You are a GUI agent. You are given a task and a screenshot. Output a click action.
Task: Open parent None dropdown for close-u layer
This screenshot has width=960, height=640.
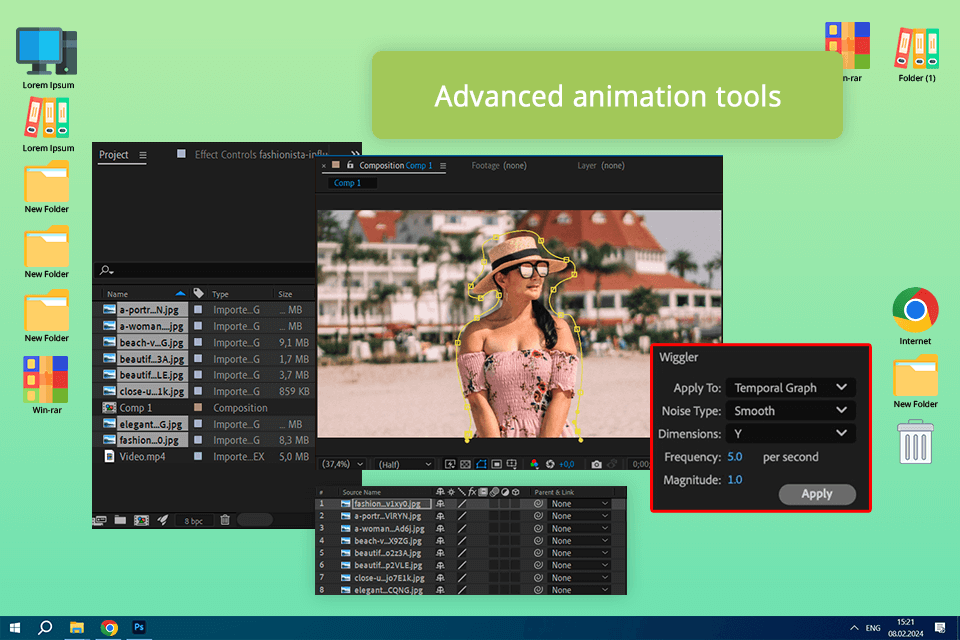click(x=579, y=578)
